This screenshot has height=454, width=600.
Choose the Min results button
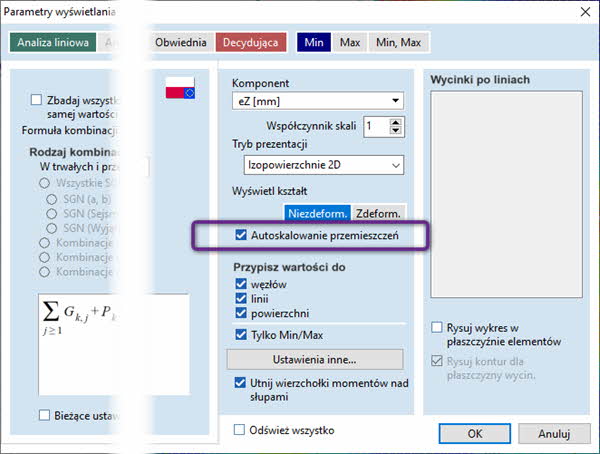click(x=314, y=43)
